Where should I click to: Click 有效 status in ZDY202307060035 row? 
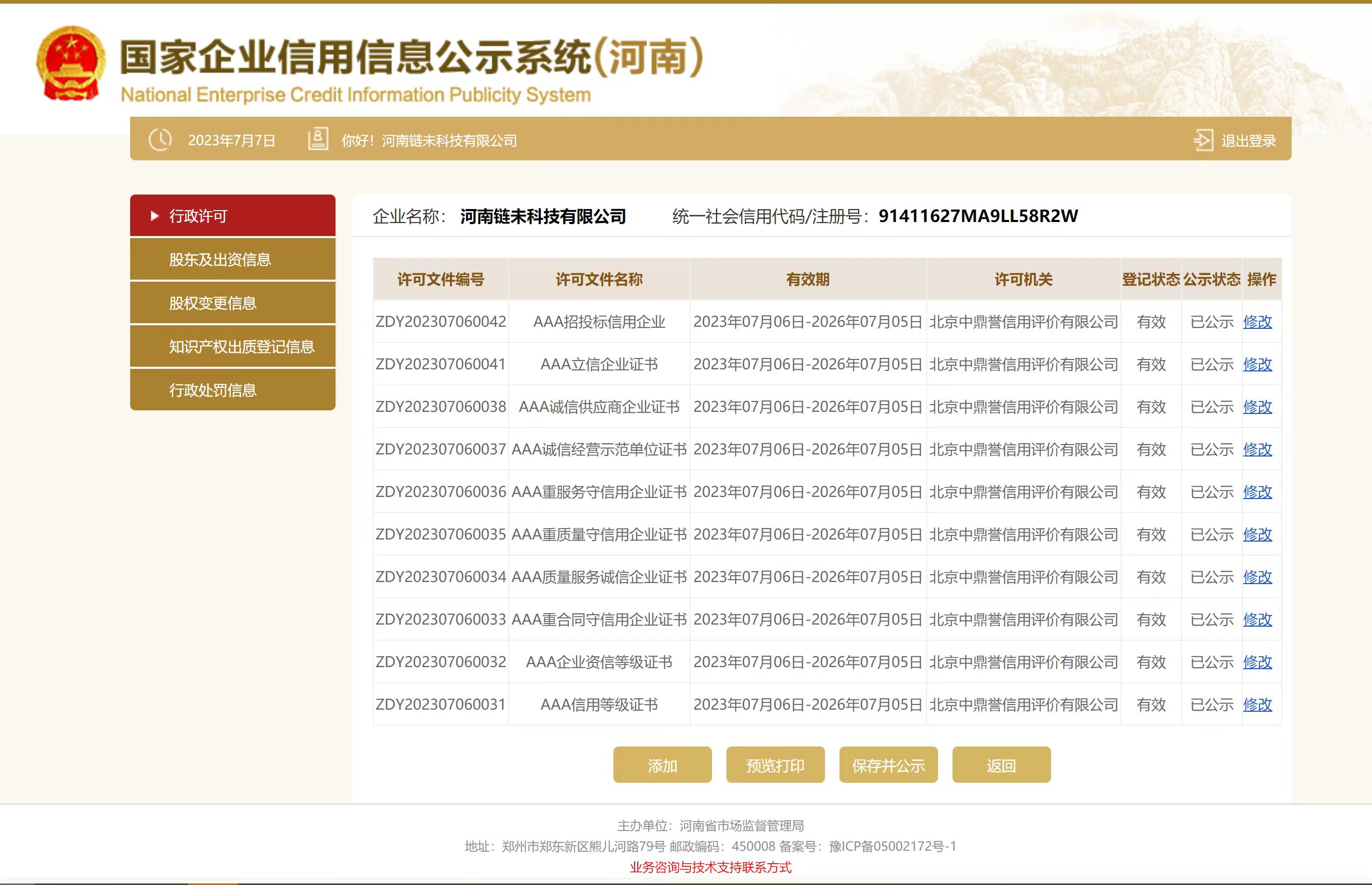pos(1151,534)
